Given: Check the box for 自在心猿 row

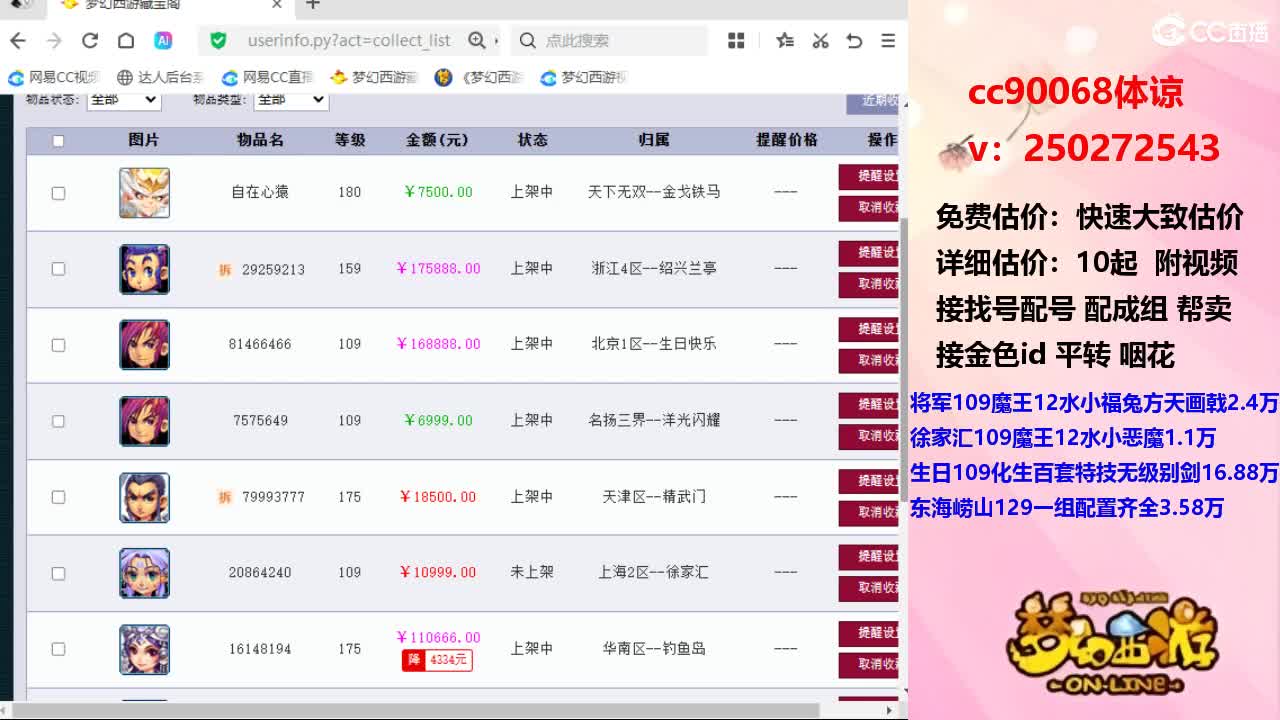Looking at the screenshot, I should (58, 193).
